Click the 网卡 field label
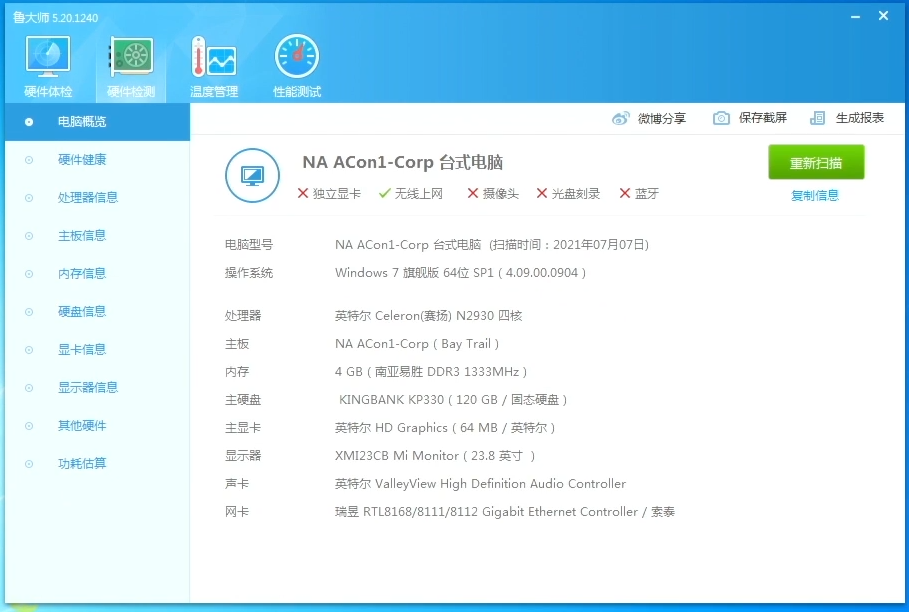Viewport: 909px width, 612px height. 237,512
